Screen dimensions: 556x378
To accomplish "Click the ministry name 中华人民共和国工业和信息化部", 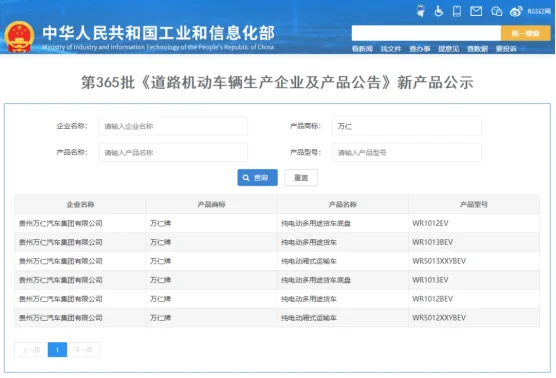I will (x=159, y=33).
